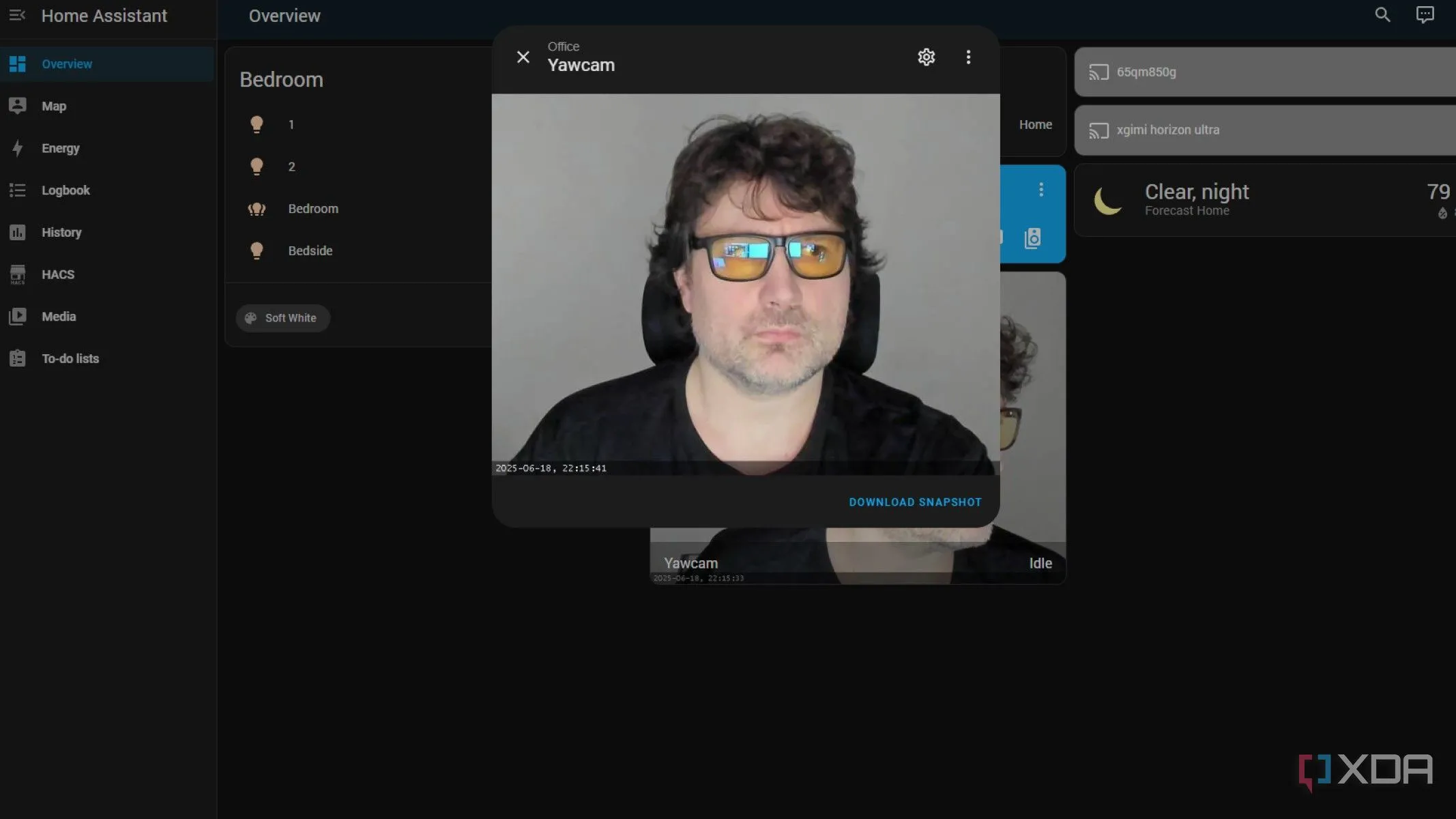Screen dimensions: 1456x819
Task: Open the 65qm850g cast device card
Action: [x=1265, y=72]
